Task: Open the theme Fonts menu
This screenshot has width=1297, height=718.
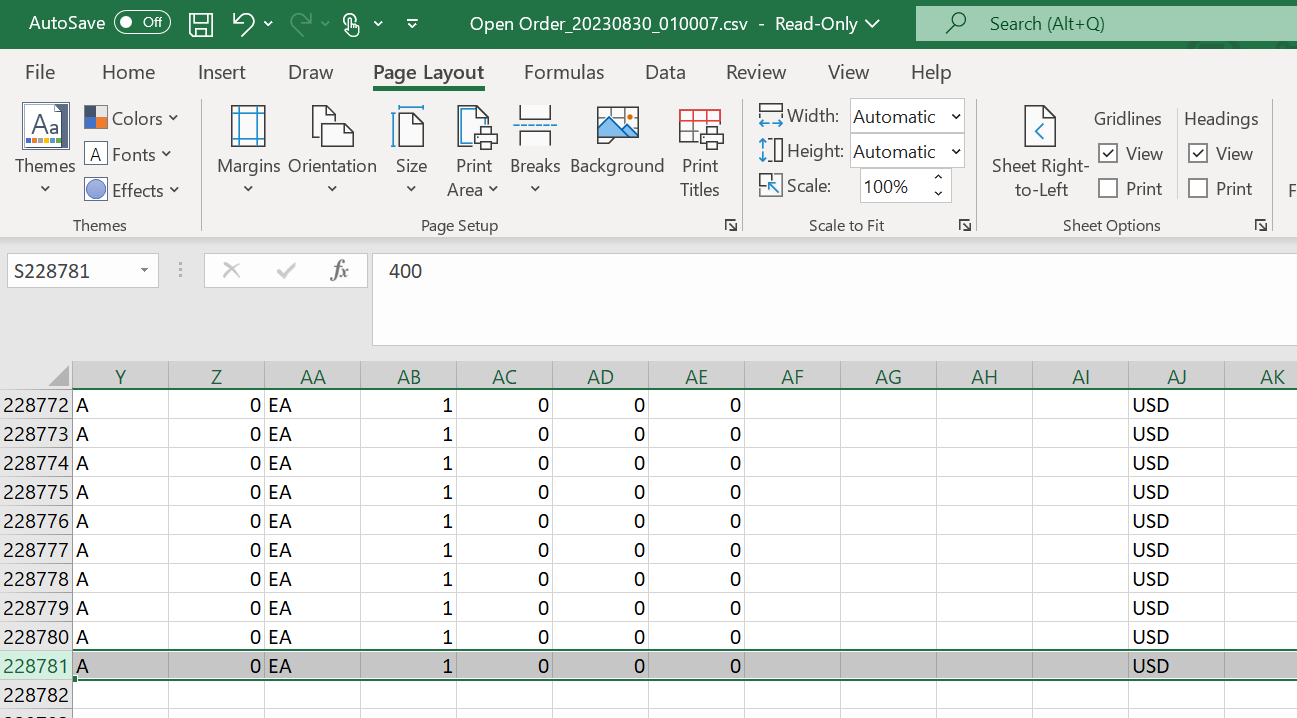Action: tap(128, 154)
